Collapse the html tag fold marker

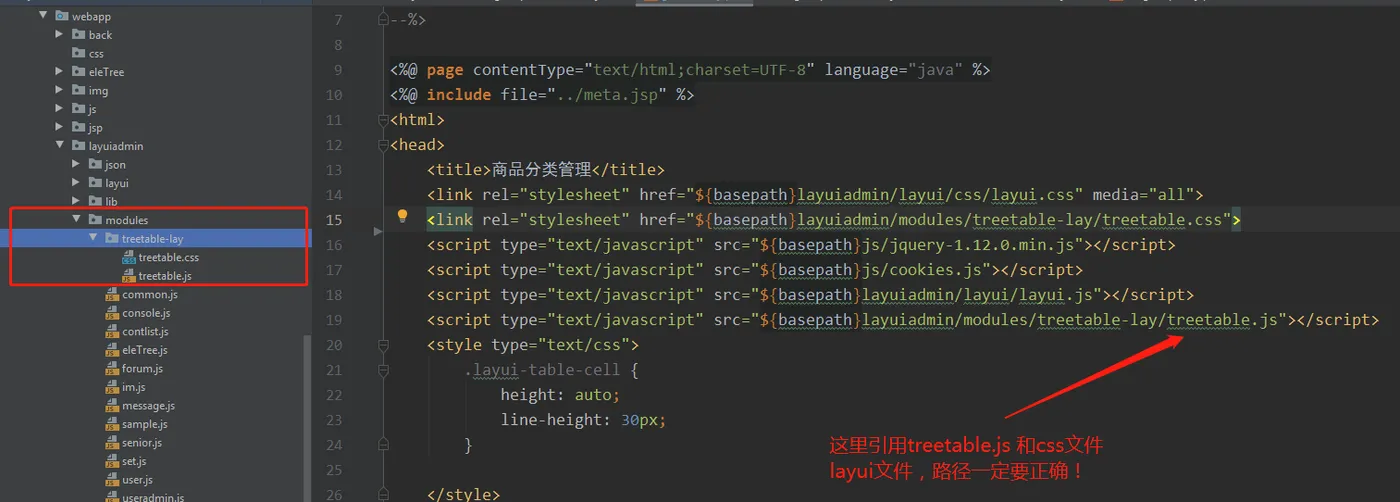tap(383, 120)
